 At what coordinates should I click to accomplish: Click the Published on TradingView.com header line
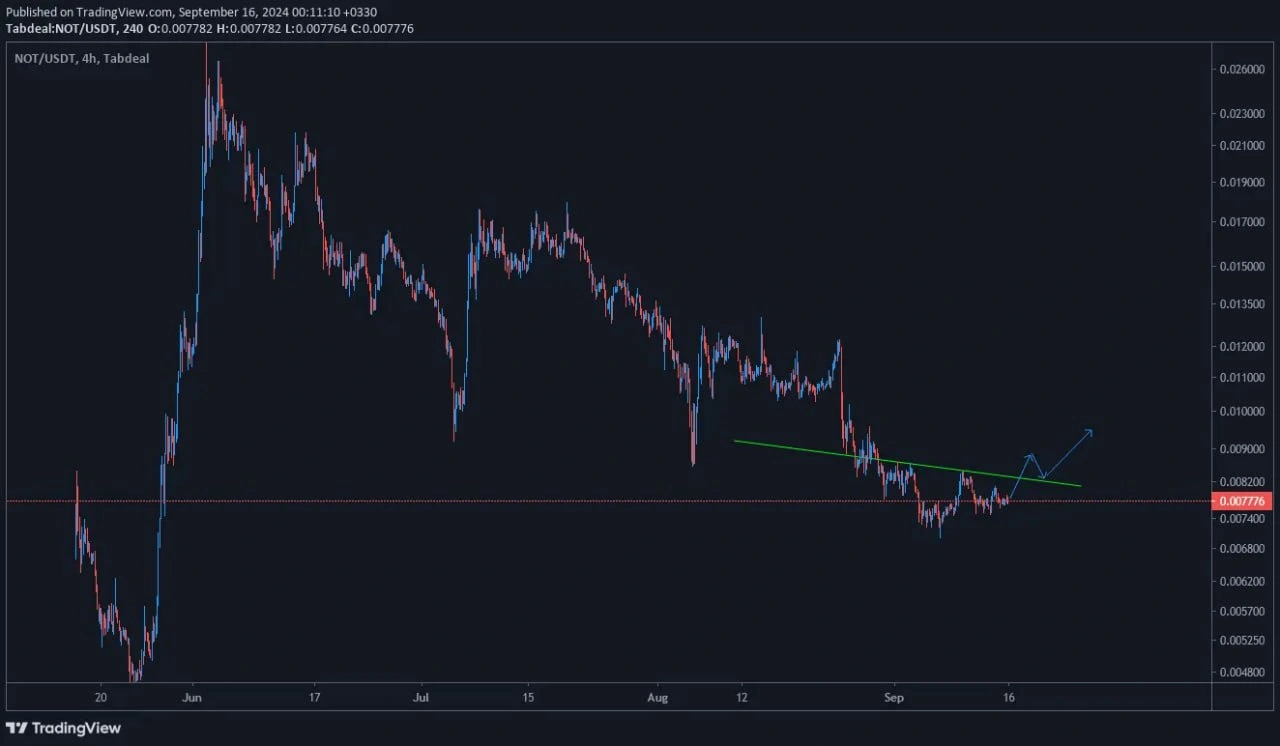tap(191, 12)
